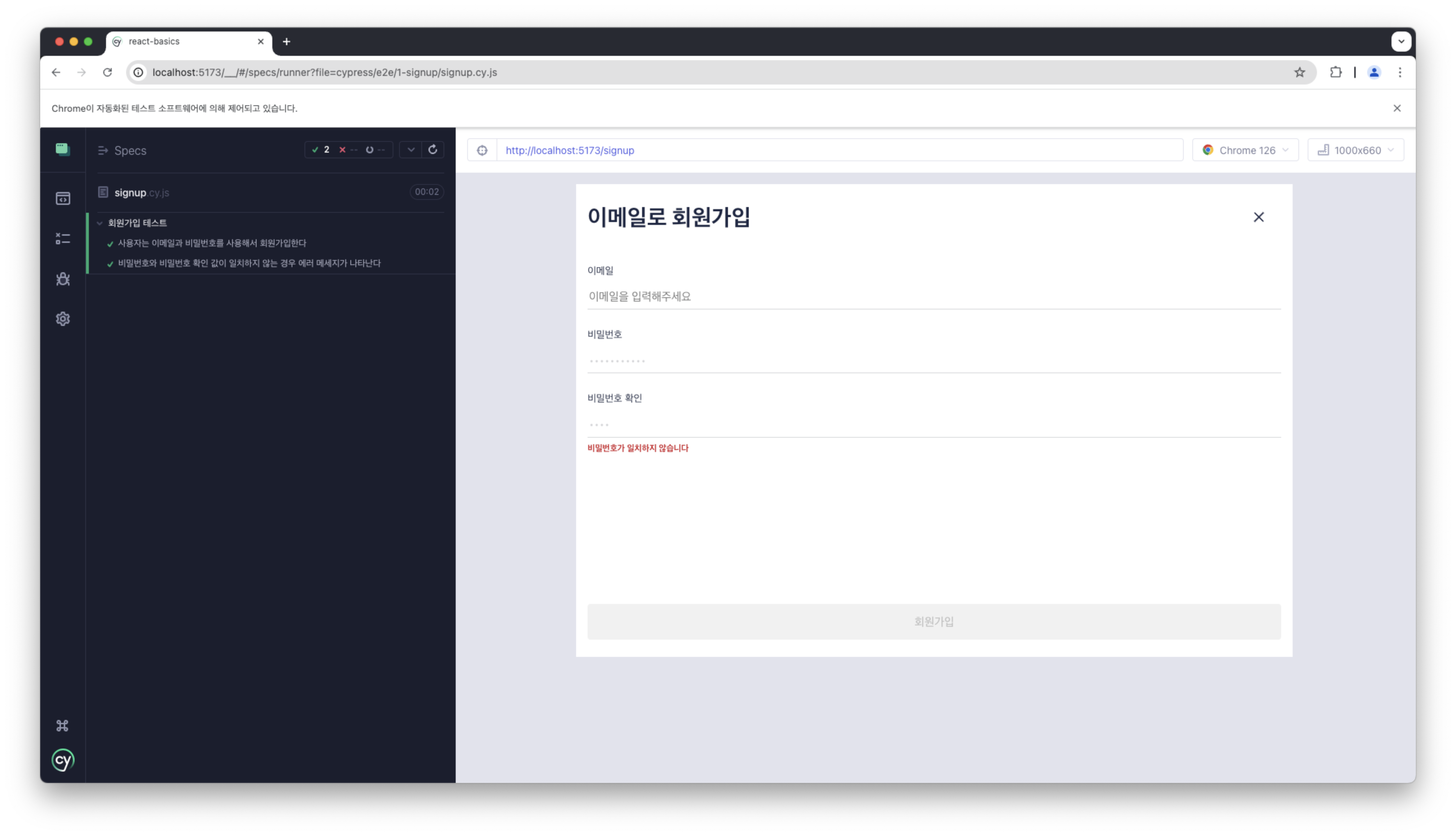Close the 이메일로 회원가입 form with X
This screenshot has height=836, width=1456.
point(1259,217)
